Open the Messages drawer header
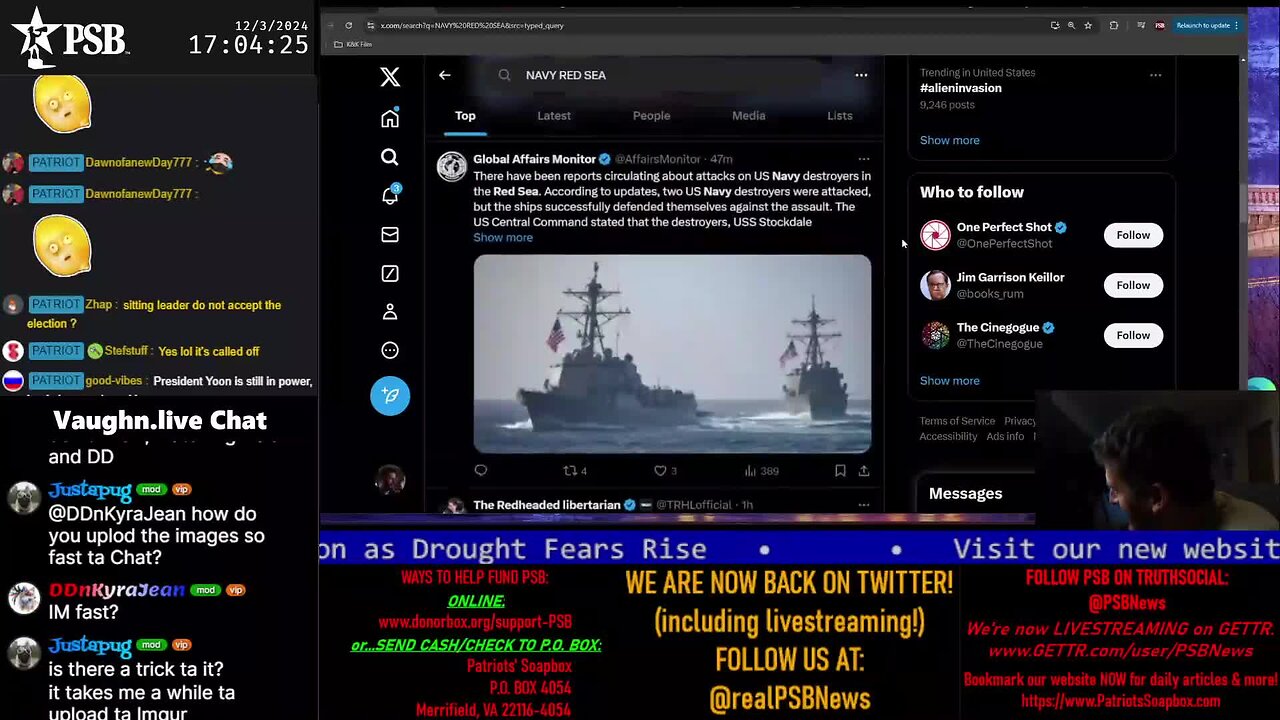This screenshot has width=1280, height=720. (x=965, y=494)
